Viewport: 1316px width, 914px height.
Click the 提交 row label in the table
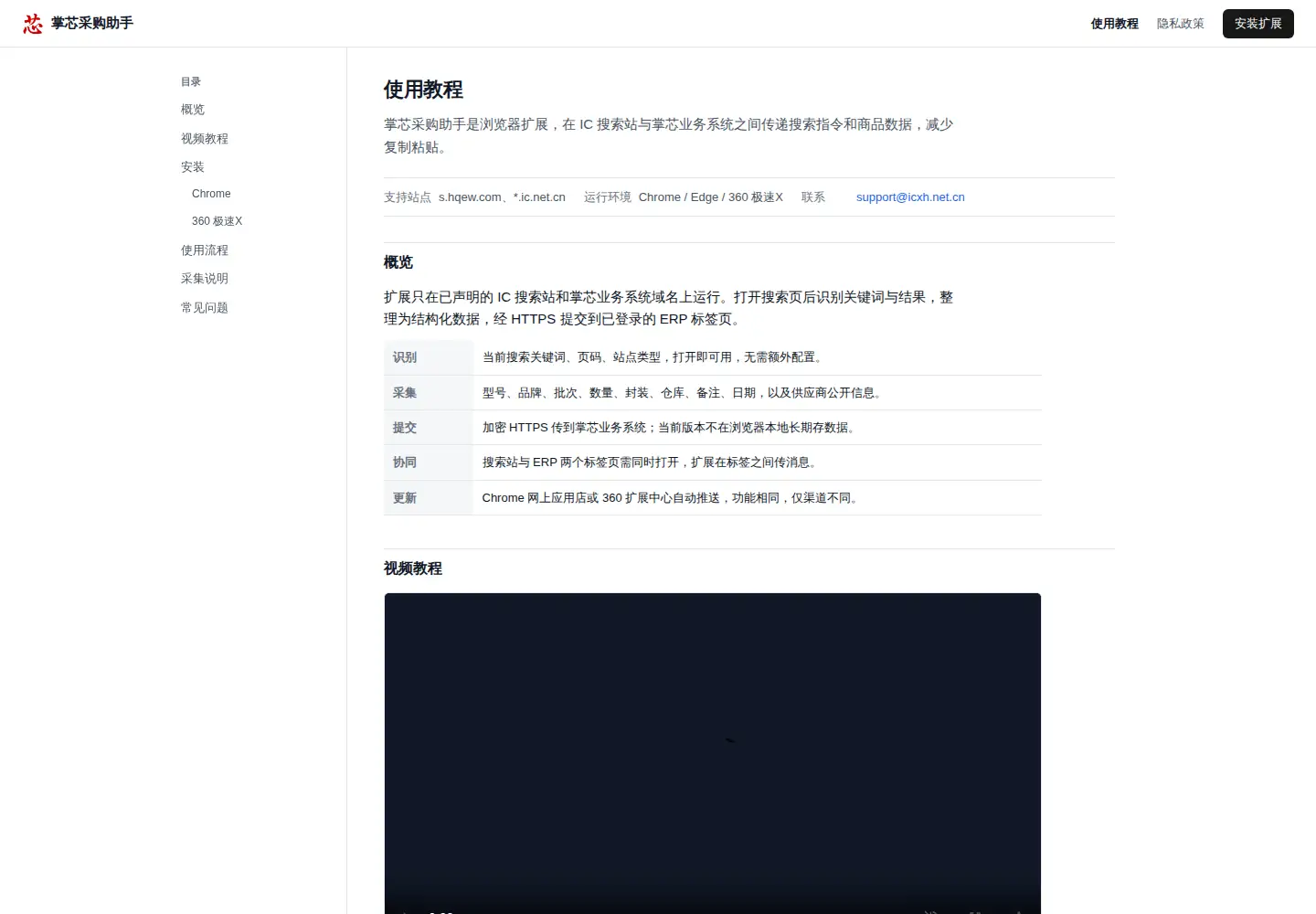(x=405, y=428)
